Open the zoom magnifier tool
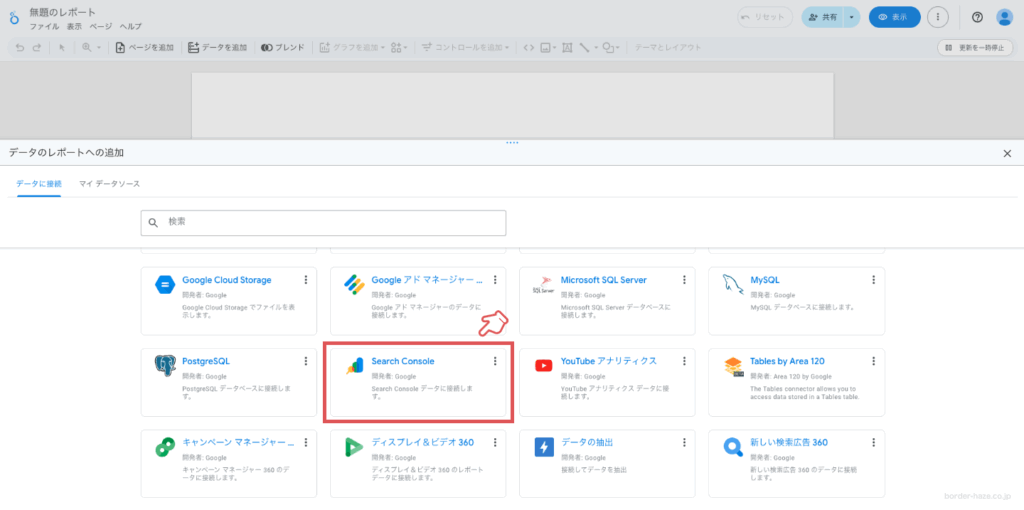Viewport: 1024px width, 510px height. [87, 48]
